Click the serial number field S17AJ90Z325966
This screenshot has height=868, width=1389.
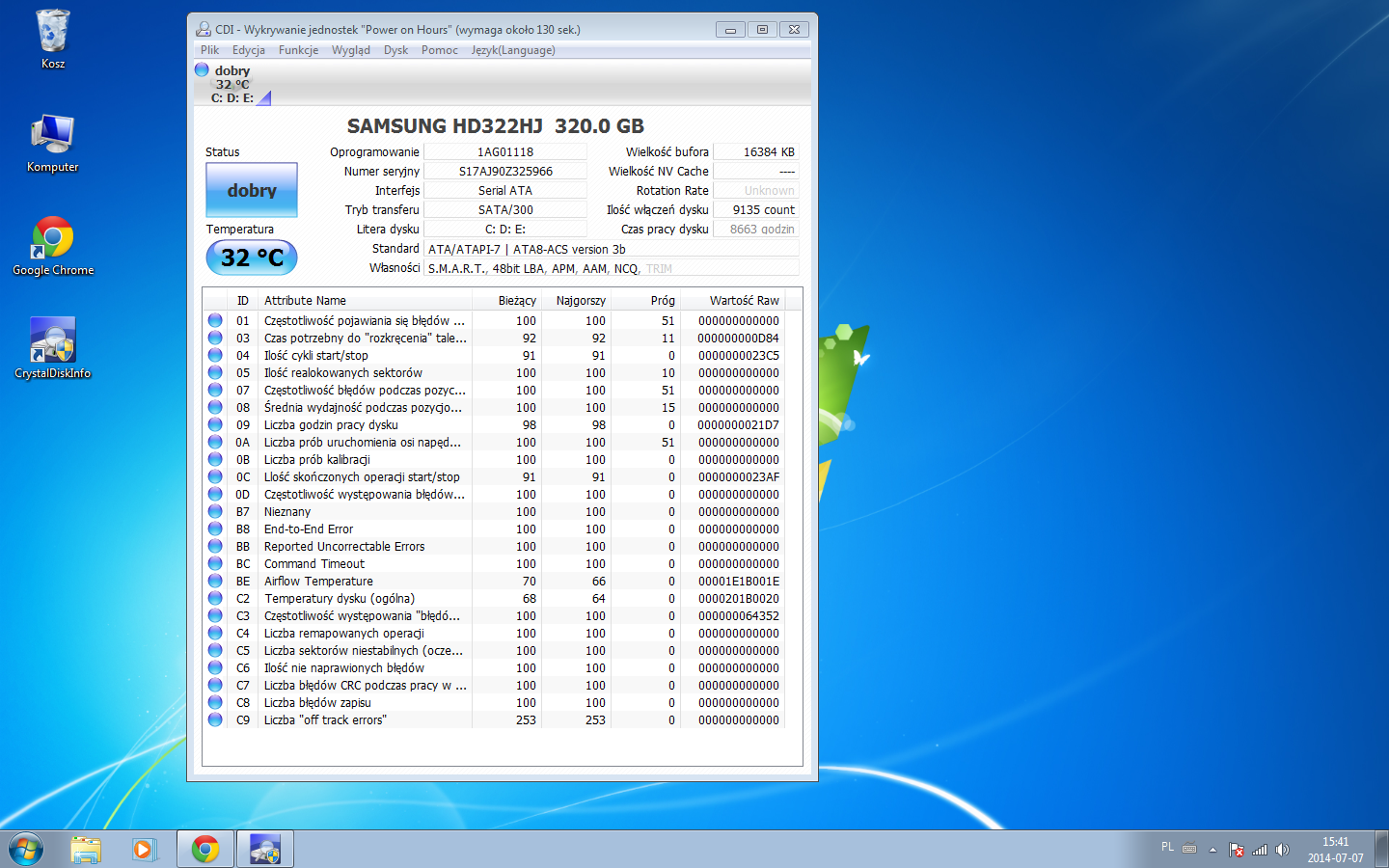505,171
